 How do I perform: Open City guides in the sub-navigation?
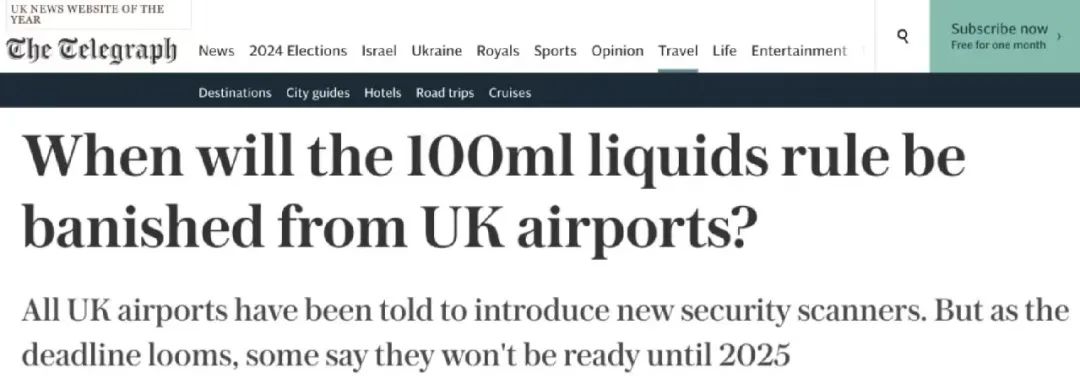coord(318,93)
